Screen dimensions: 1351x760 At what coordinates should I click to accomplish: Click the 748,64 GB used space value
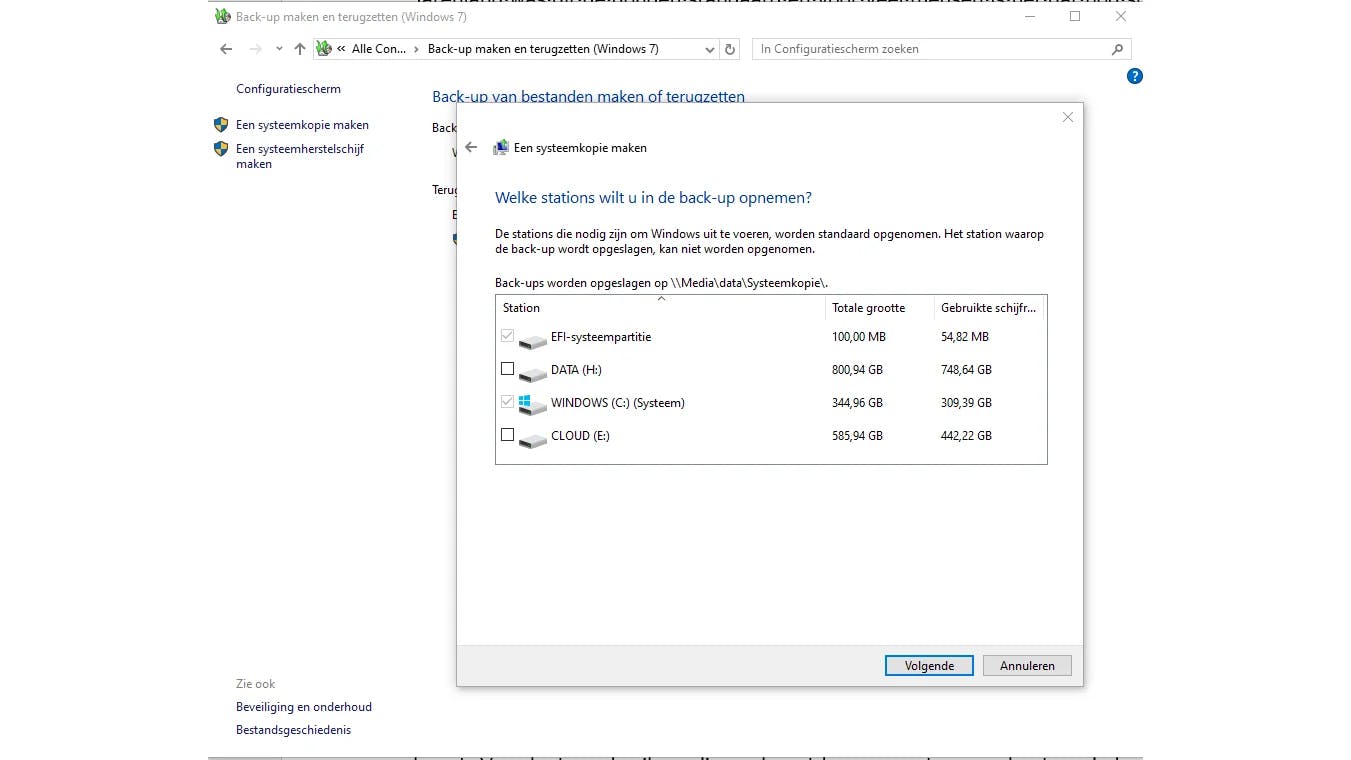coord(966,370)
